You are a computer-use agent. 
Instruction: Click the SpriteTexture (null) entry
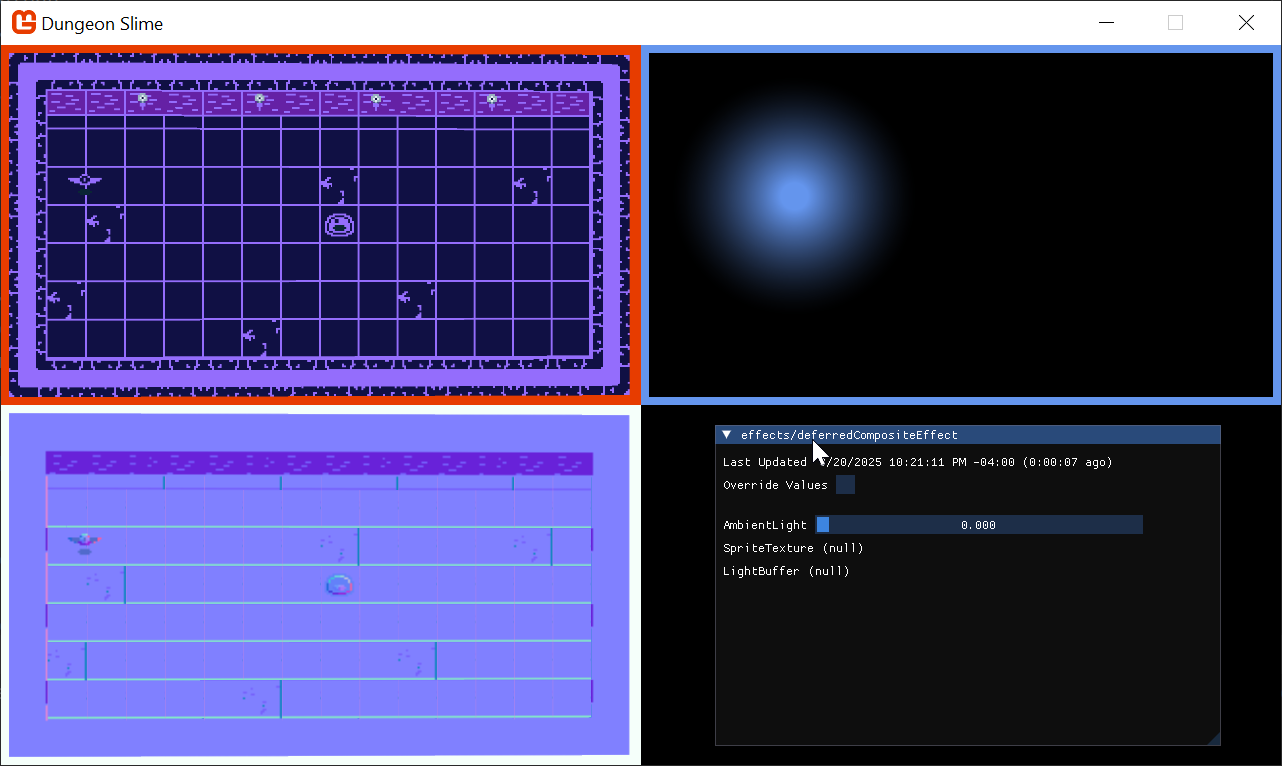pos(793,548)
